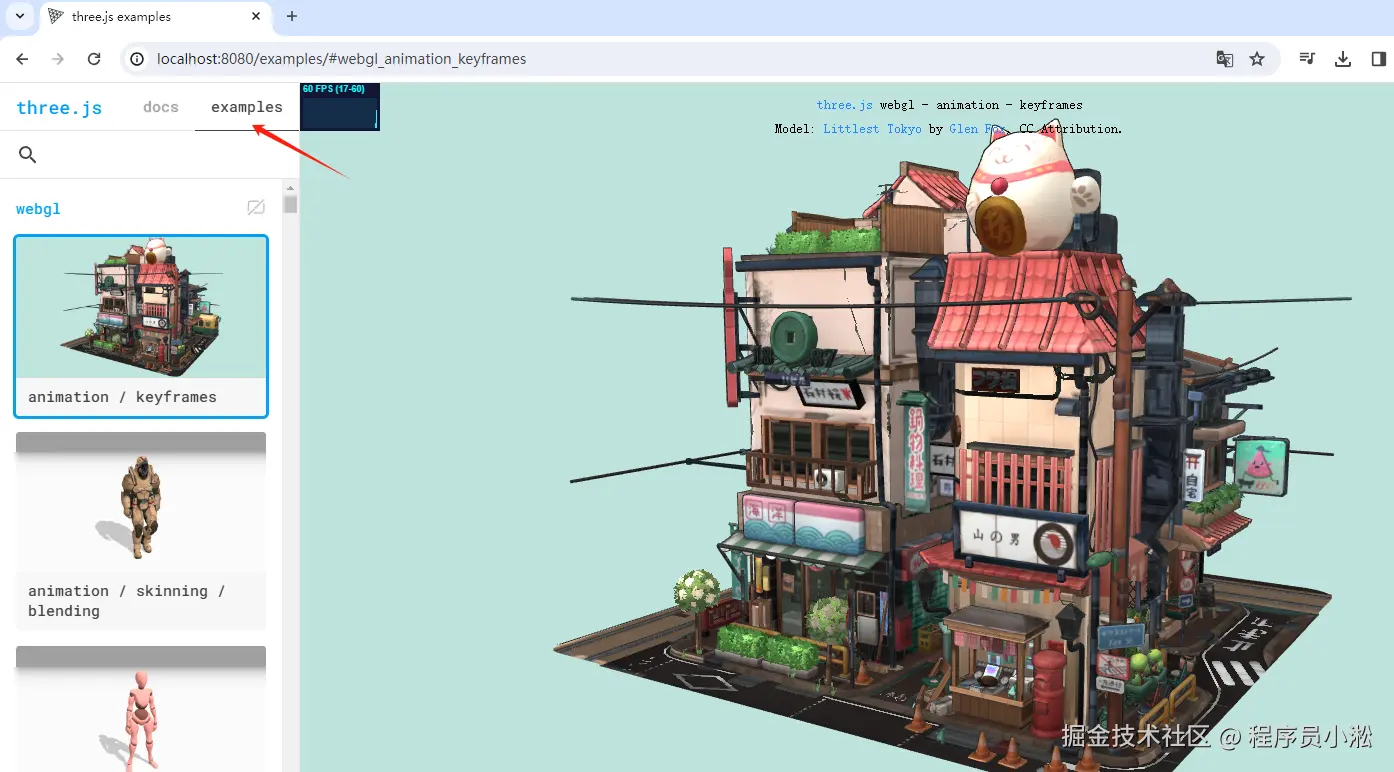
Task: Click the three.js logo heading
Action: pyautogui.click(x=59, y=108)
